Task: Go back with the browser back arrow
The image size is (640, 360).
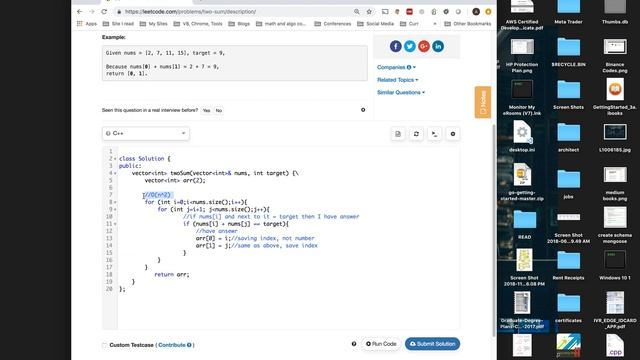Action: coord(80,12)
